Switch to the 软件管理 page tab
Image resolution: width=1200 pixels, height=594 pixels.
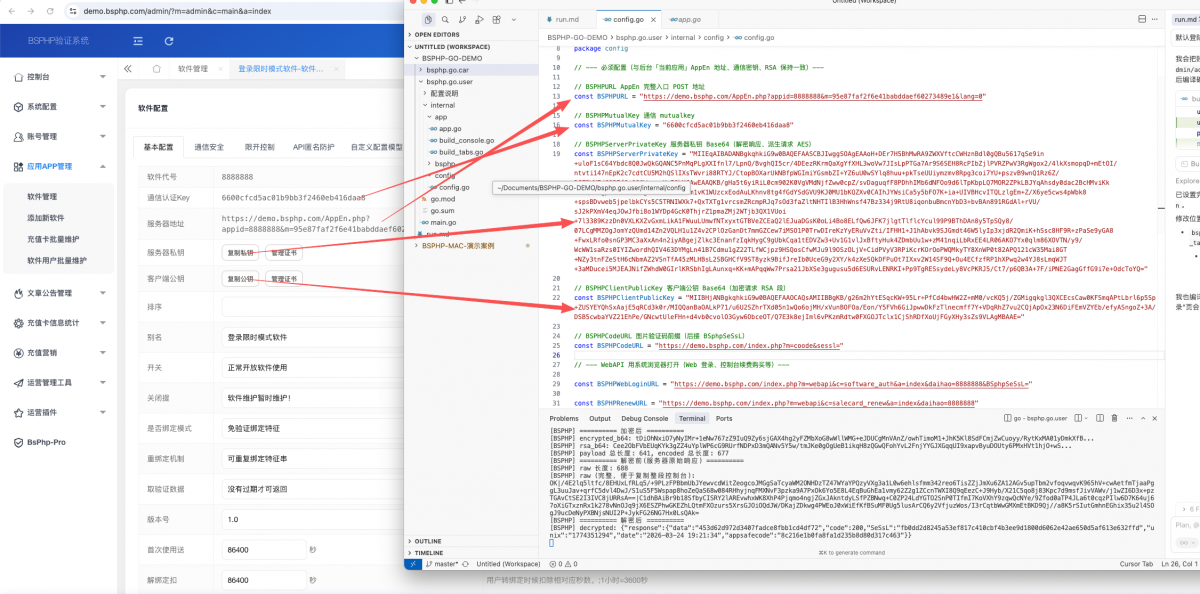pyautogui.click(x=194, y=68)
